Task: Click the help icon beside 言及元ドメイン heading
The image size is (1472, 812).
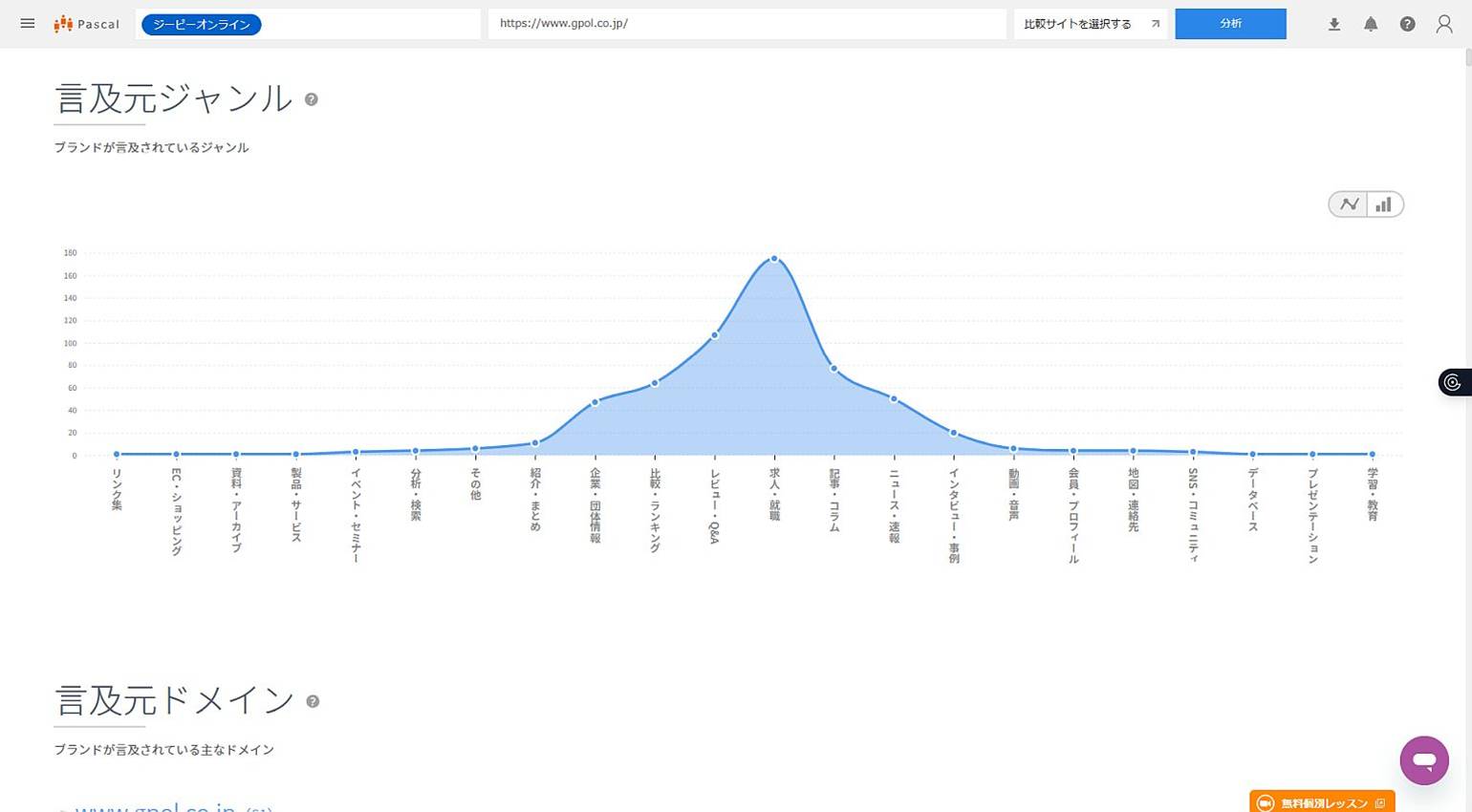Action: tap(313, 702)
